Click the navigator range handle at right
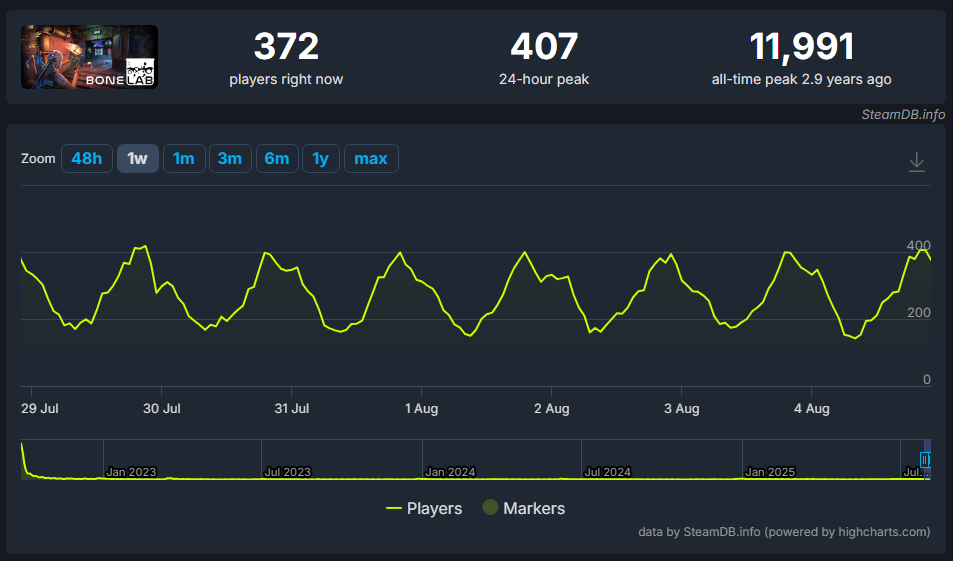This screenshot has height=561, width=953. coord(925,460)
